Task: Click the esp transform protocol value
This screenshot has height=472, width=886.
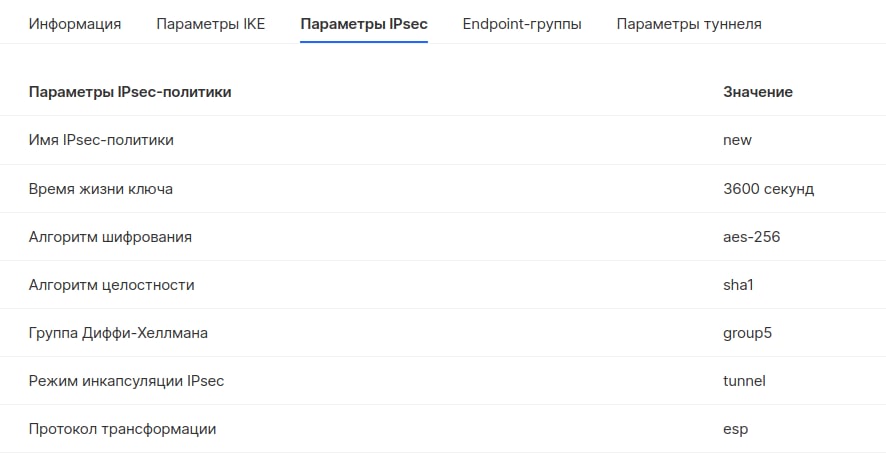Action: [735, 429]
